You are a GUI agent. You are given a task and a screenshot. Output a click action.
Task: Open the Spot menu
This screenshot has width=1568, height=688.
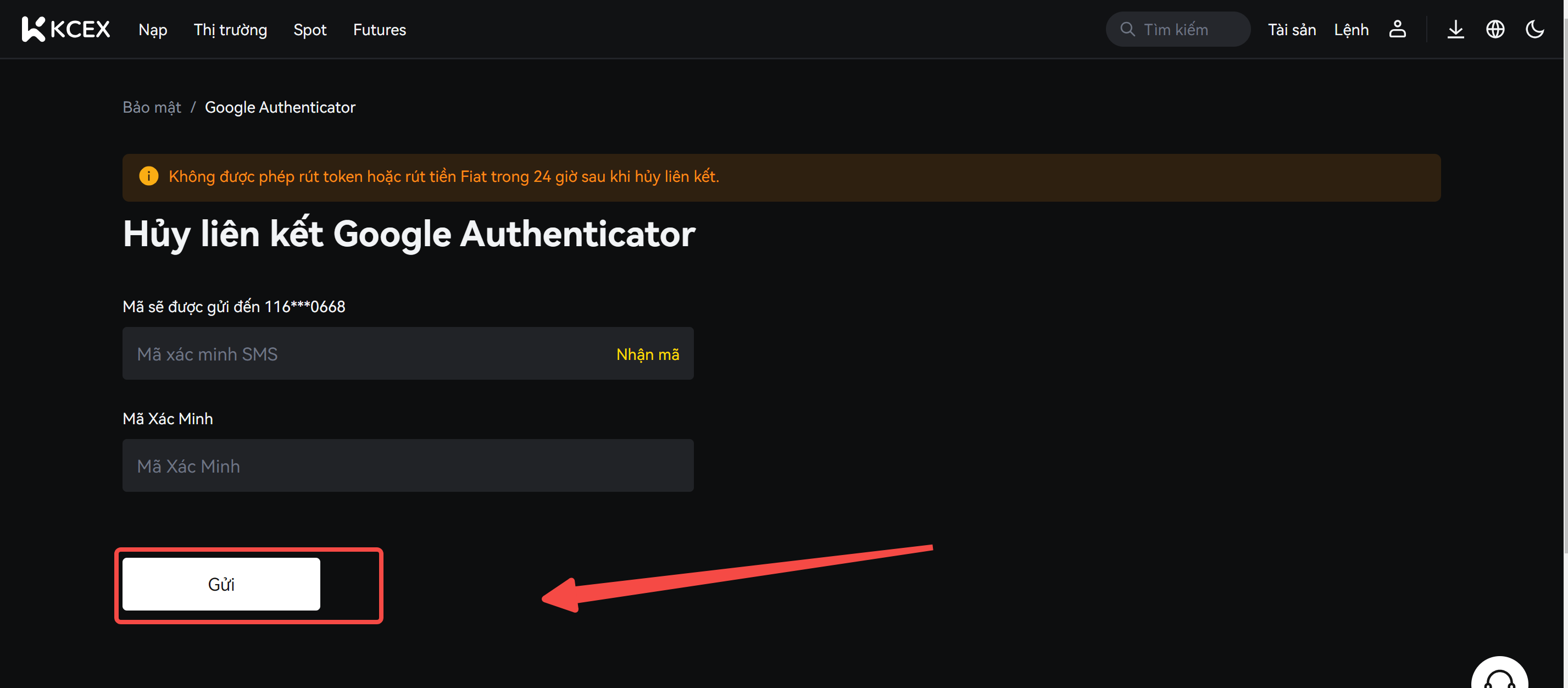(310, 30)
